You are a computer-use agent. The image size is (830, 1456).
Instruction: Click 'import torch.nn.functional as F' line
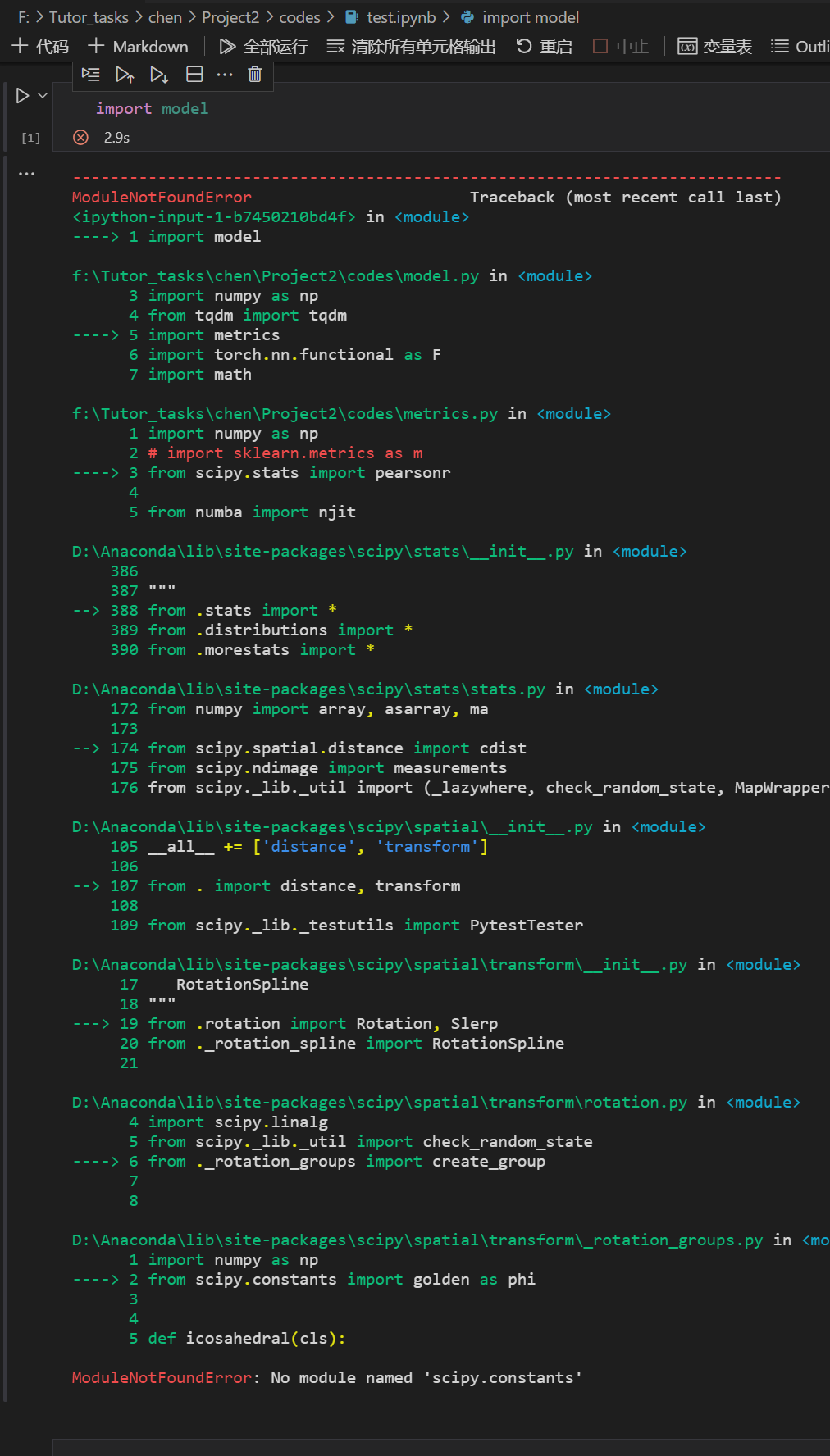pyautogui.click(x=294, y=355)
